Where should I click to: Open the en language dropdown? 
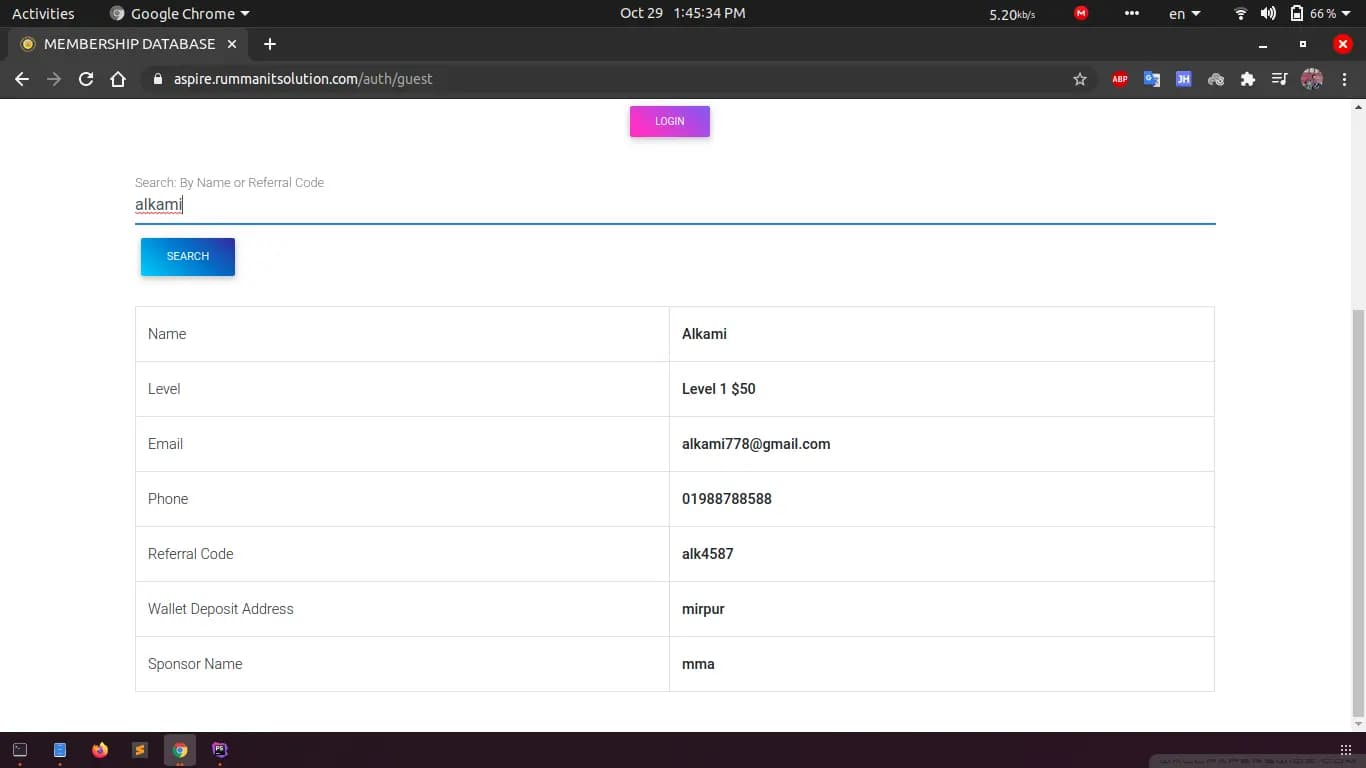point(1184,13)
